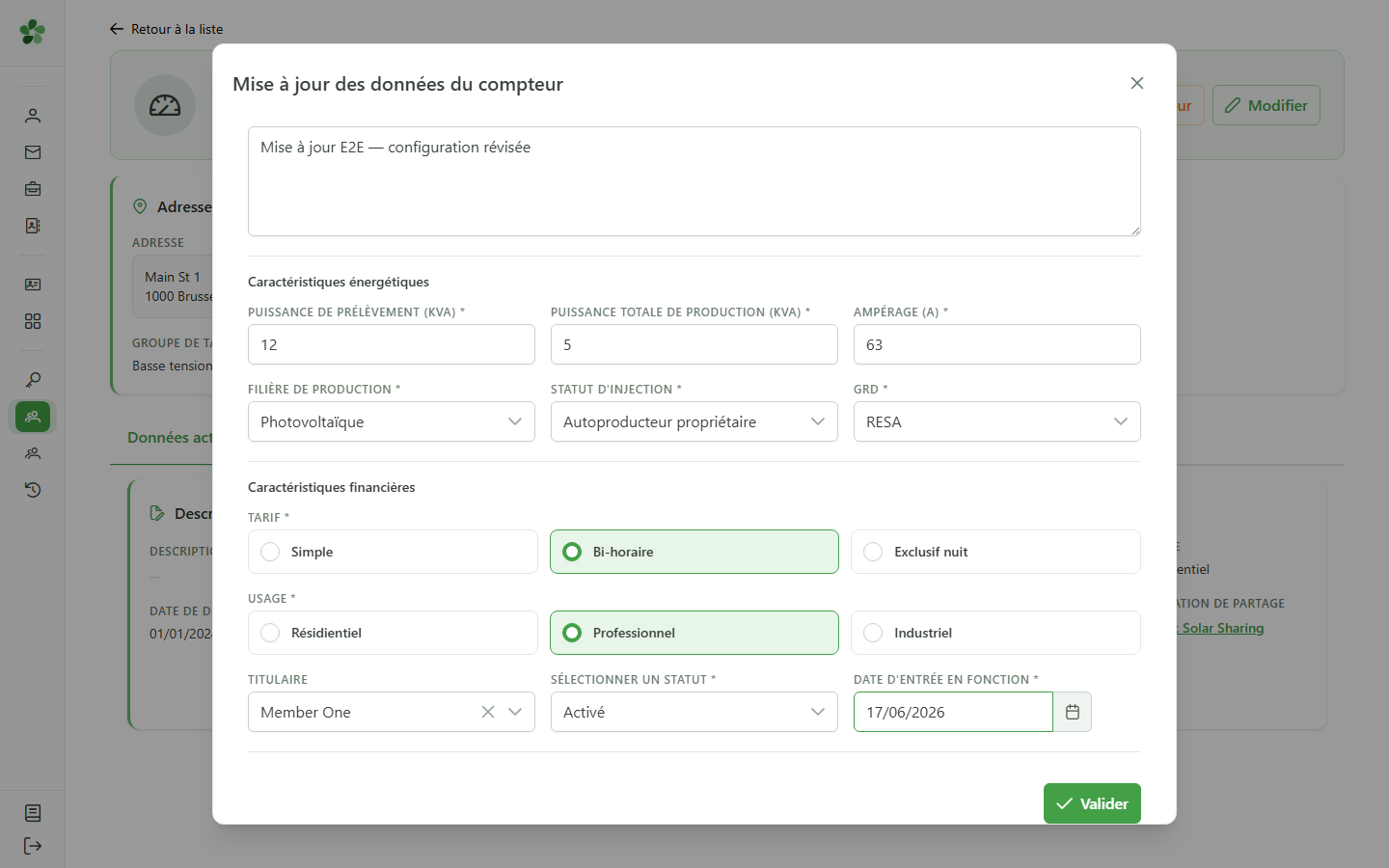The width and height of the screenshot is (1389, 868).
Task: Open the calendar date picker icon
Action: tap(1073, 712)
